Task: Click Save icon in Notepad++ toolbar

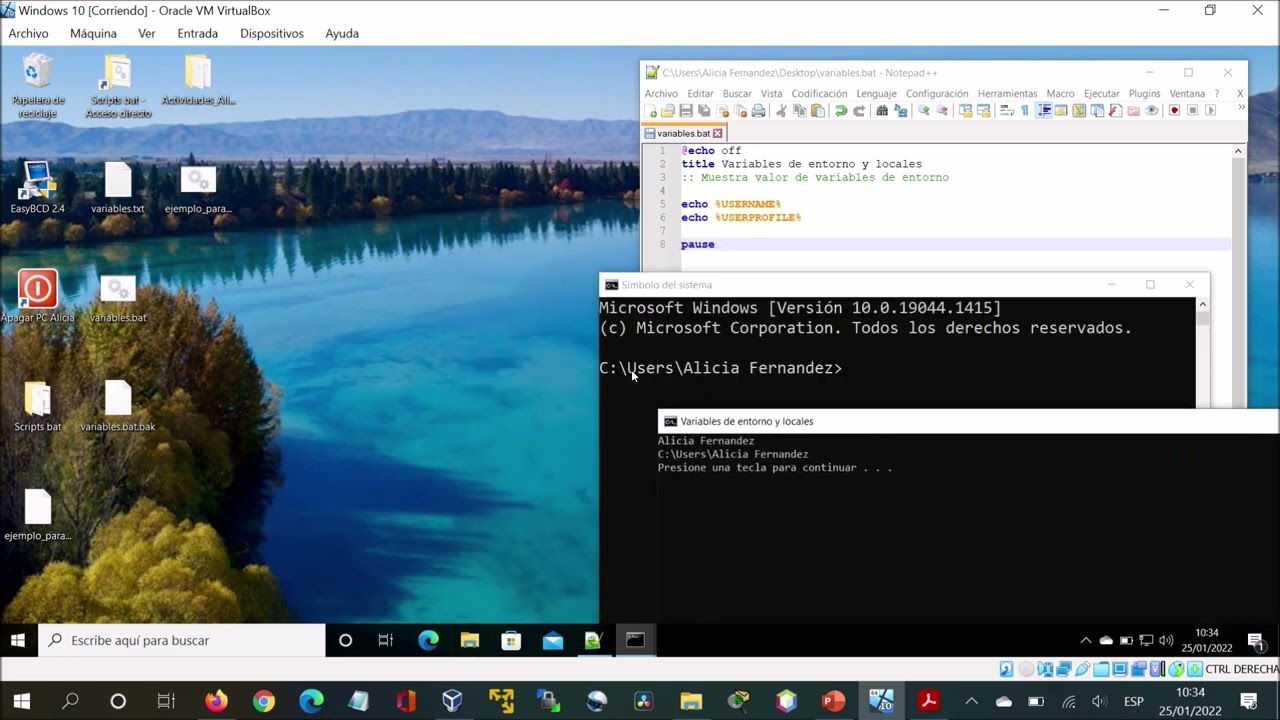Action: click(x=685, y=110)
